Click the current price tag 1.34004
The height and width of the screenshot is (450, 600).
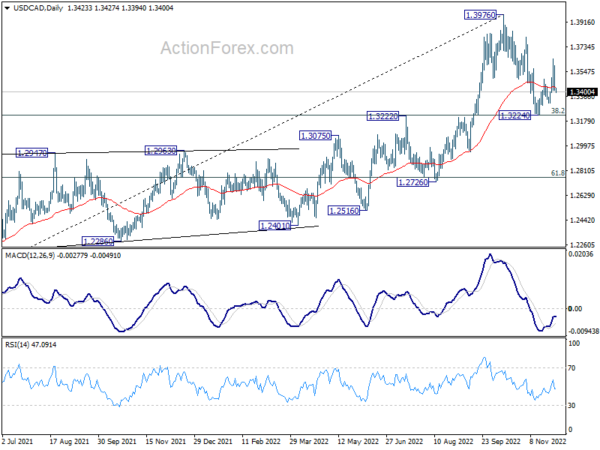pos(582,92)
